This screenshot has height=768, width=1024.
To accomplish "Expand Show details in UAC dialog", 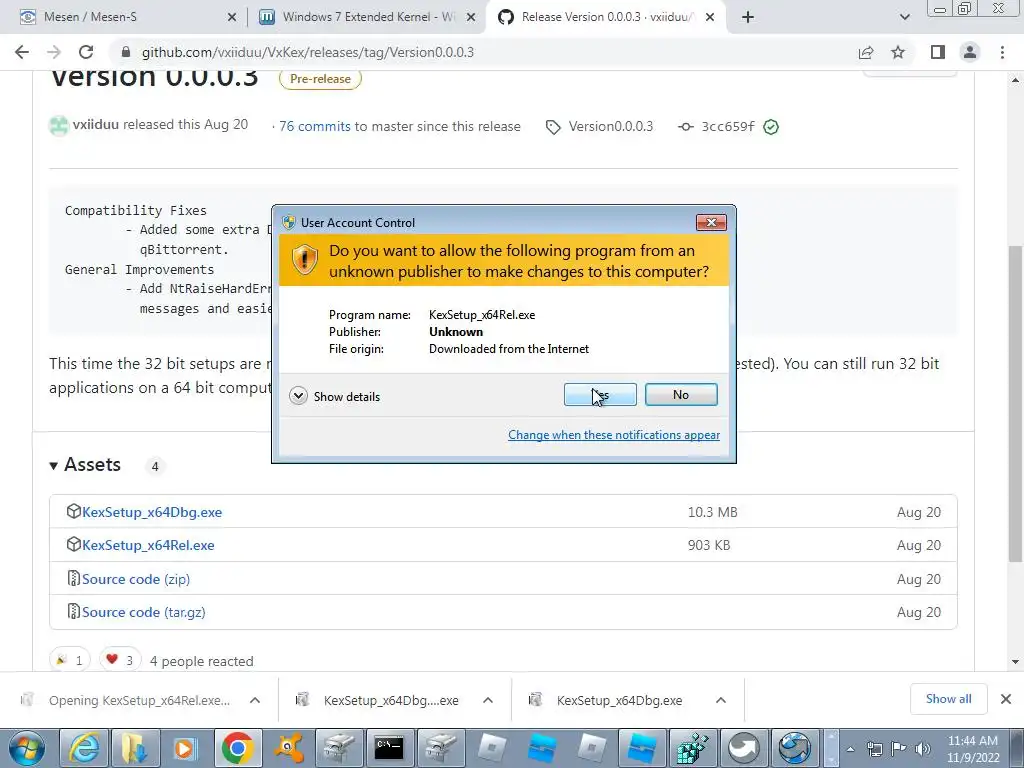I will (334, 396).
